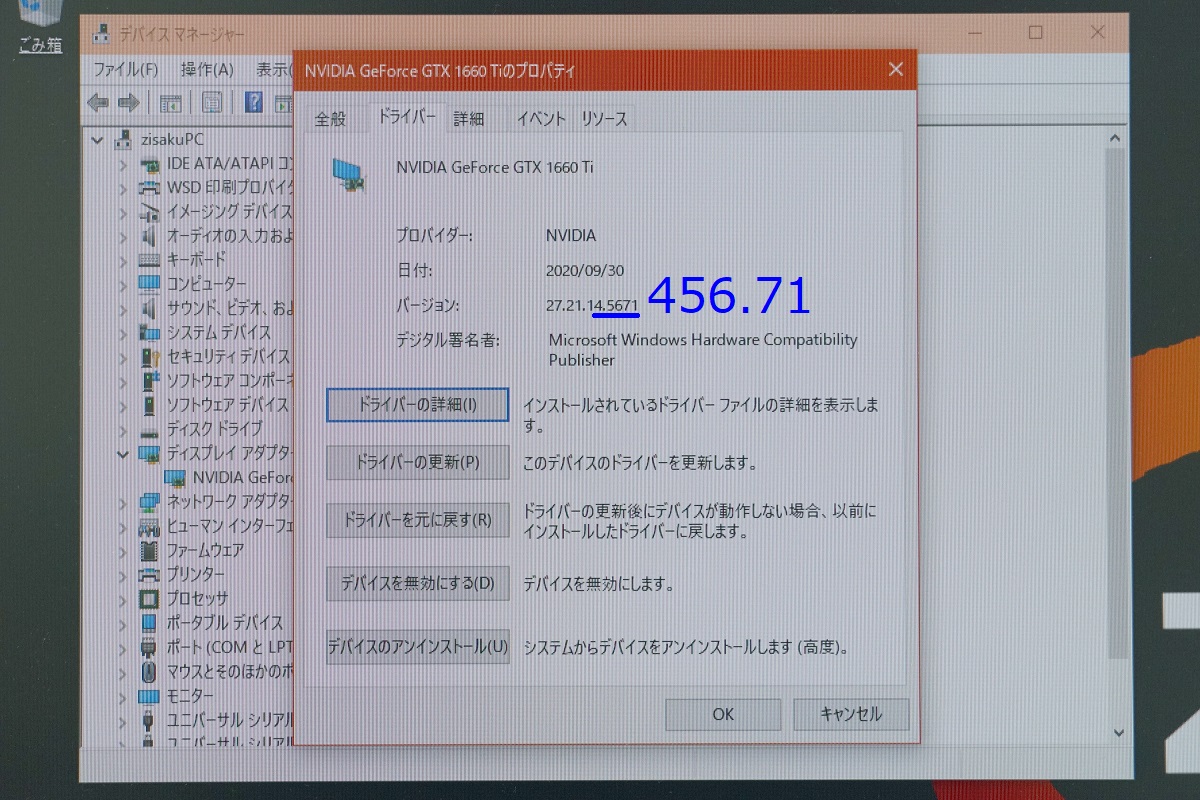Click the イメージング デバイス category icon
Screen dimensions: 1200x800
click(149, 212)
